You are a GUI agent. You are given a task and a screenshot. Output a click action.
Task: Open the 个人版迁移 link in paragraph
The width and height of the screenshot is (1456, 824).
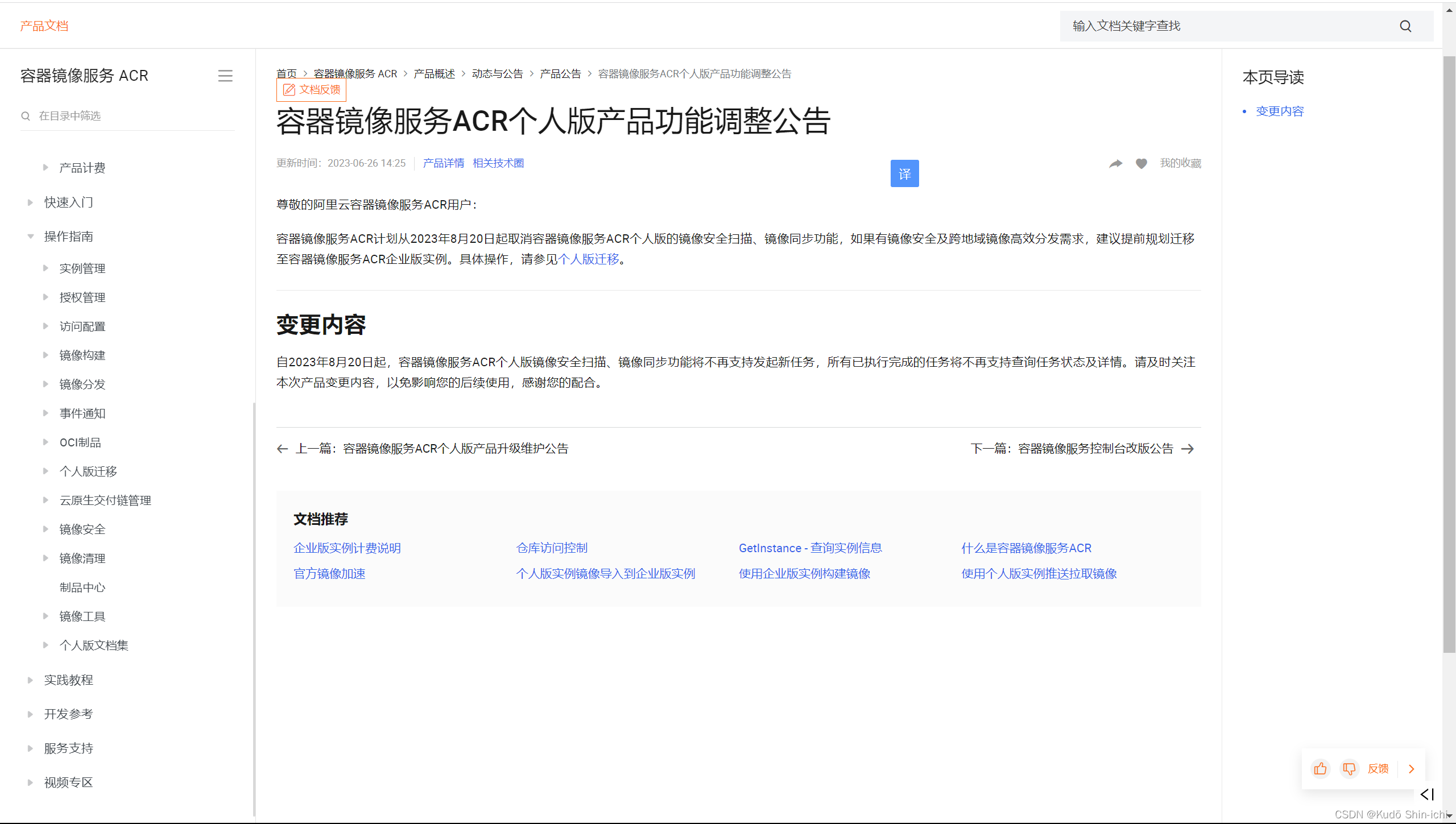[589, 259]
